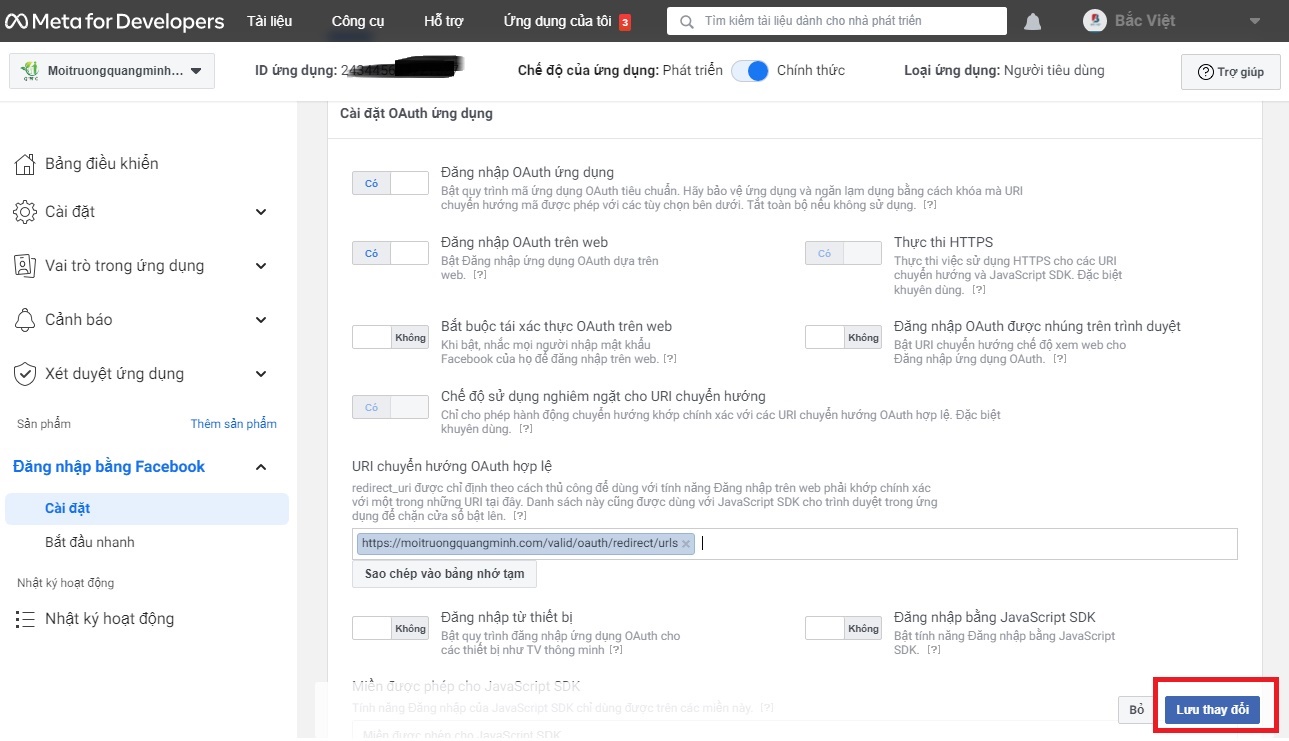1289x741 pixels.
Task: Click the Xét duyệt ứng dụng shield icon
Action: click(25, 374)
